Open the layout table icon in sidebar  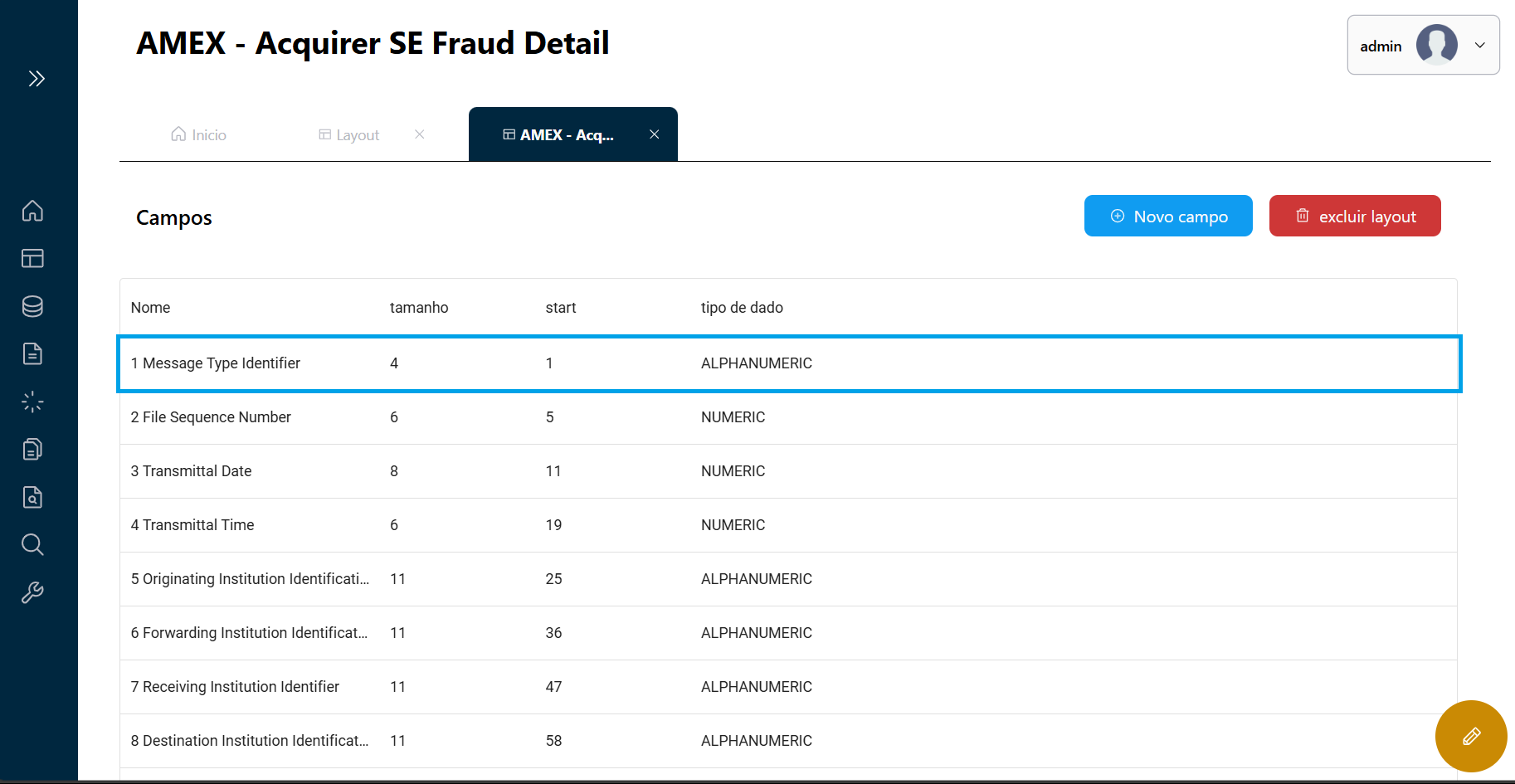click(32, 259)
